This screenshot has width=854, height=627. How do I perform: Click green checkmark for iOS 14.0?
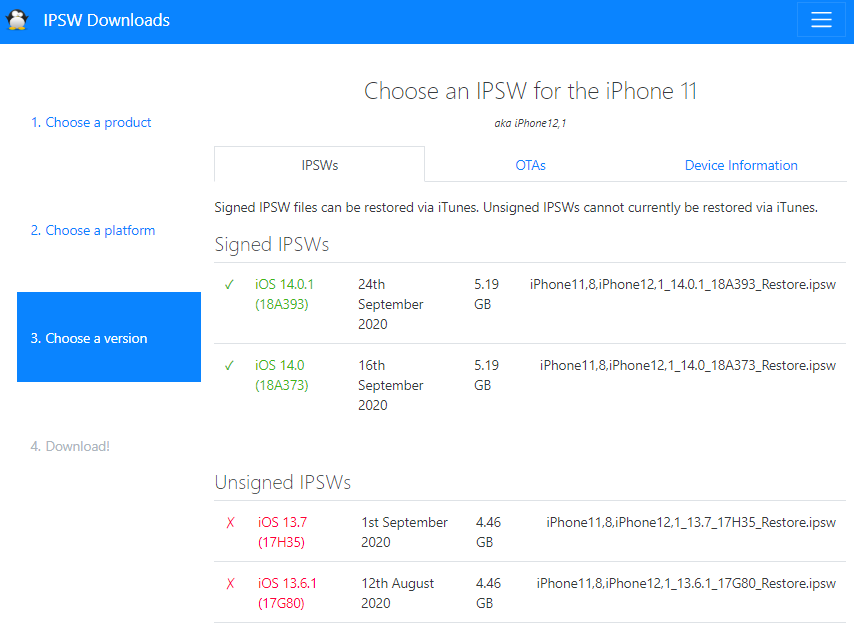click(x=229, y=366)
